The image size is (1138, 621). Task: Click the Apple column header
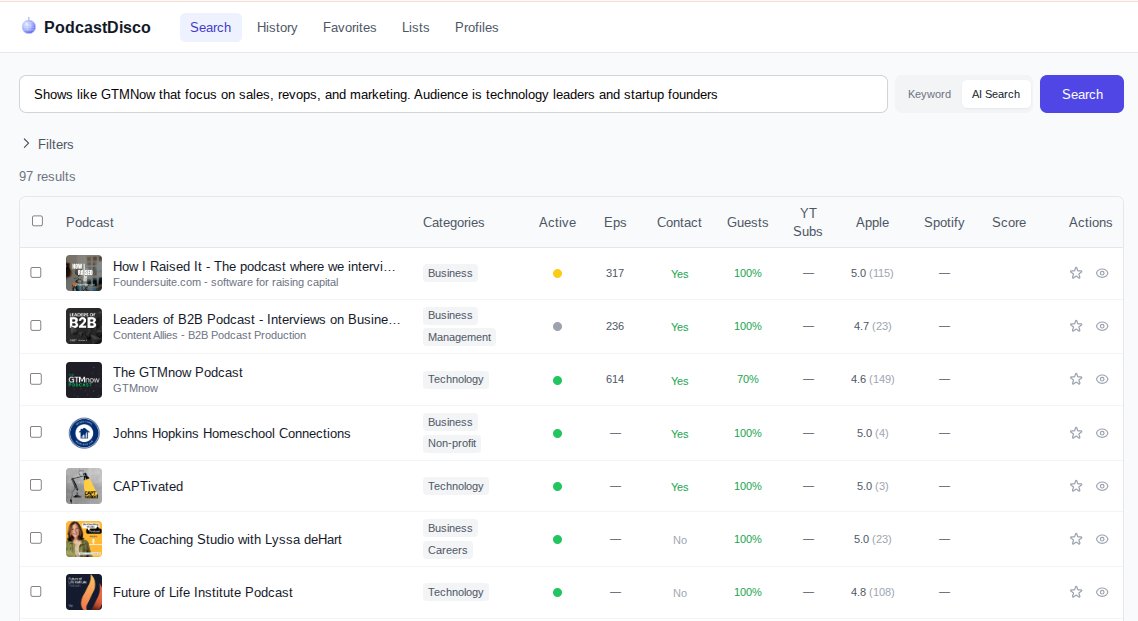coord(872,223)
